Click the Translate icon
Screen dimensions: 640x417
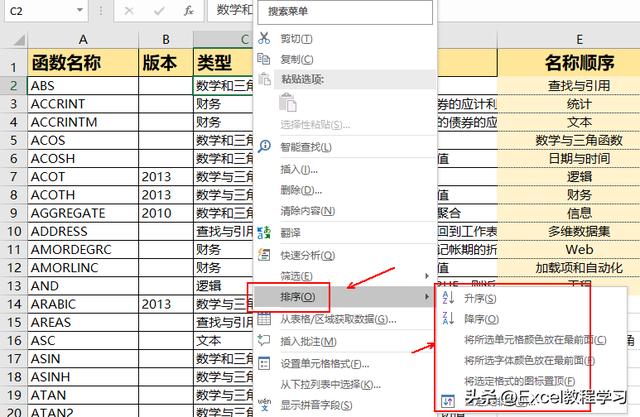click(x=264, y=233)
